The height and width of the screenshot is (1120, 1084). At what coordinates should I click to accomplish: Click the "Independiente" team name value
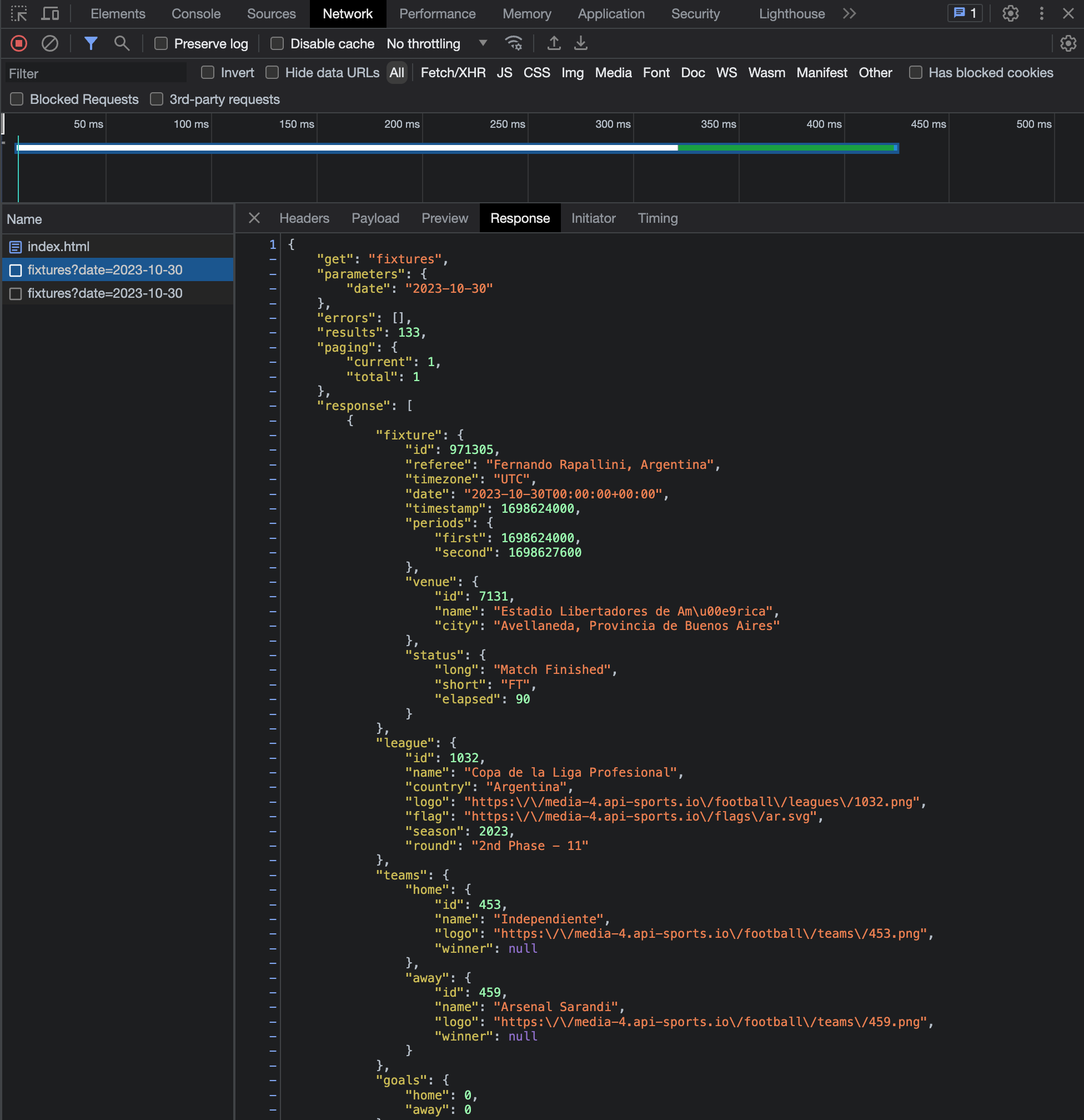(549, 919)
